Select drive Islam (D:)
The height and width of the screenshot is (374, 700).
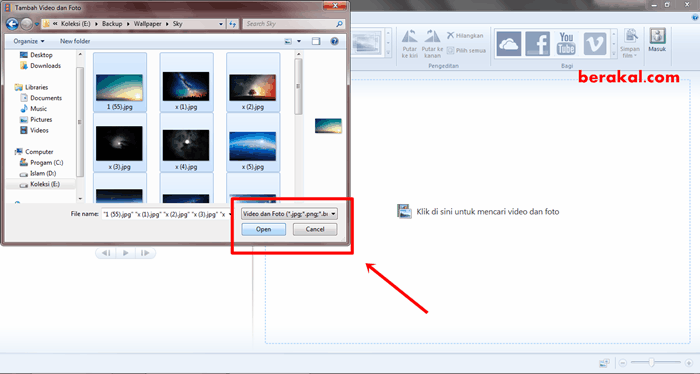pos(38,173)
